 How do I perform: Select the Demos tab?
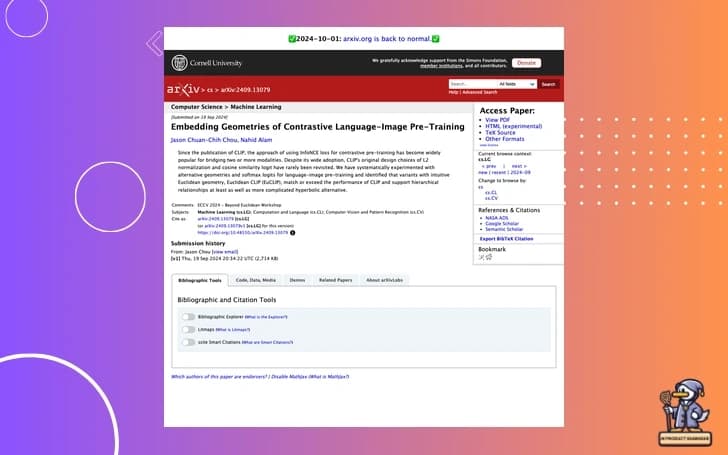coord(297,280)
